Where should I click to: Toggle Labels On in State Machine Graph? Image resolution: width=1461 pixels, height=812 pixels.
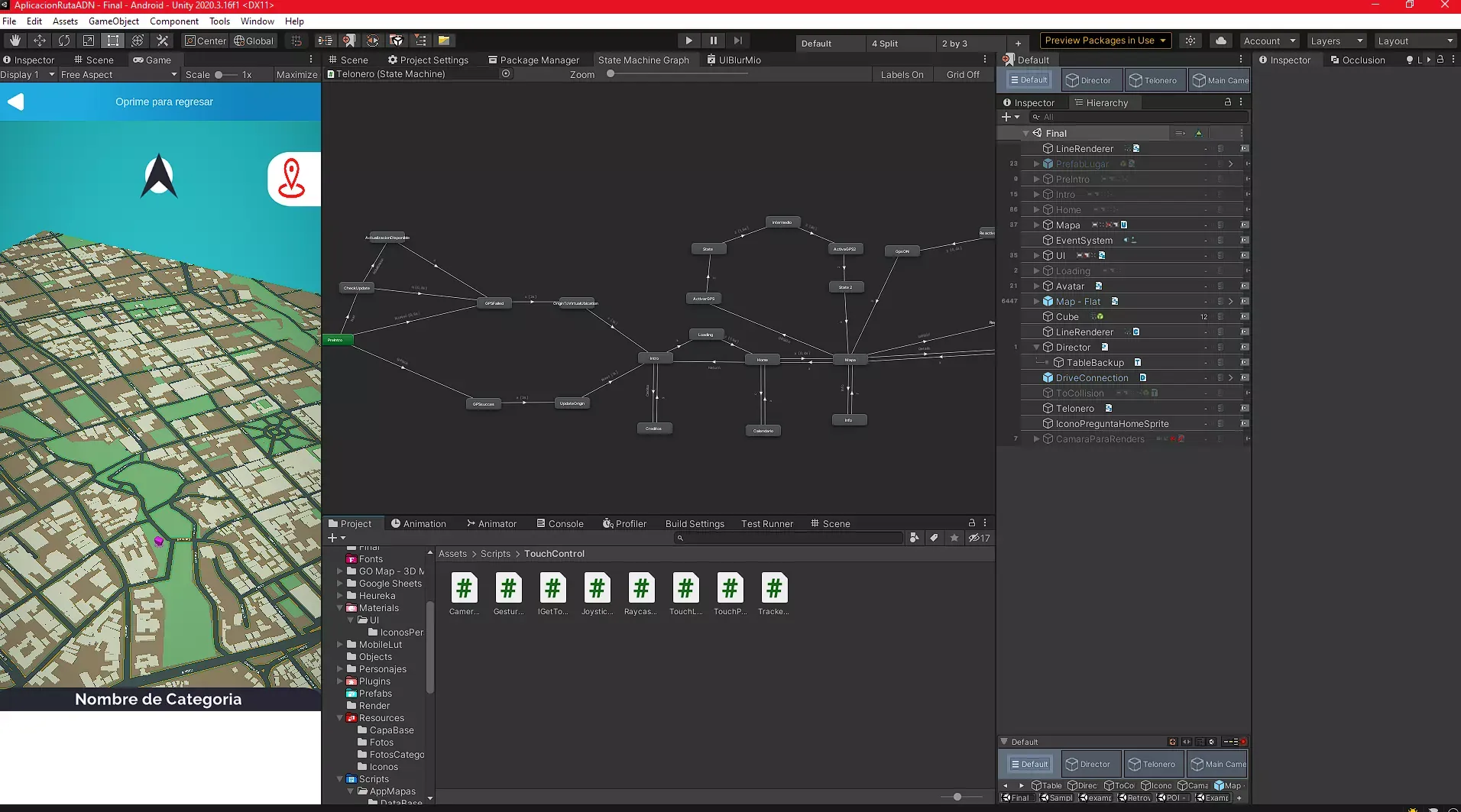point(902,74)
